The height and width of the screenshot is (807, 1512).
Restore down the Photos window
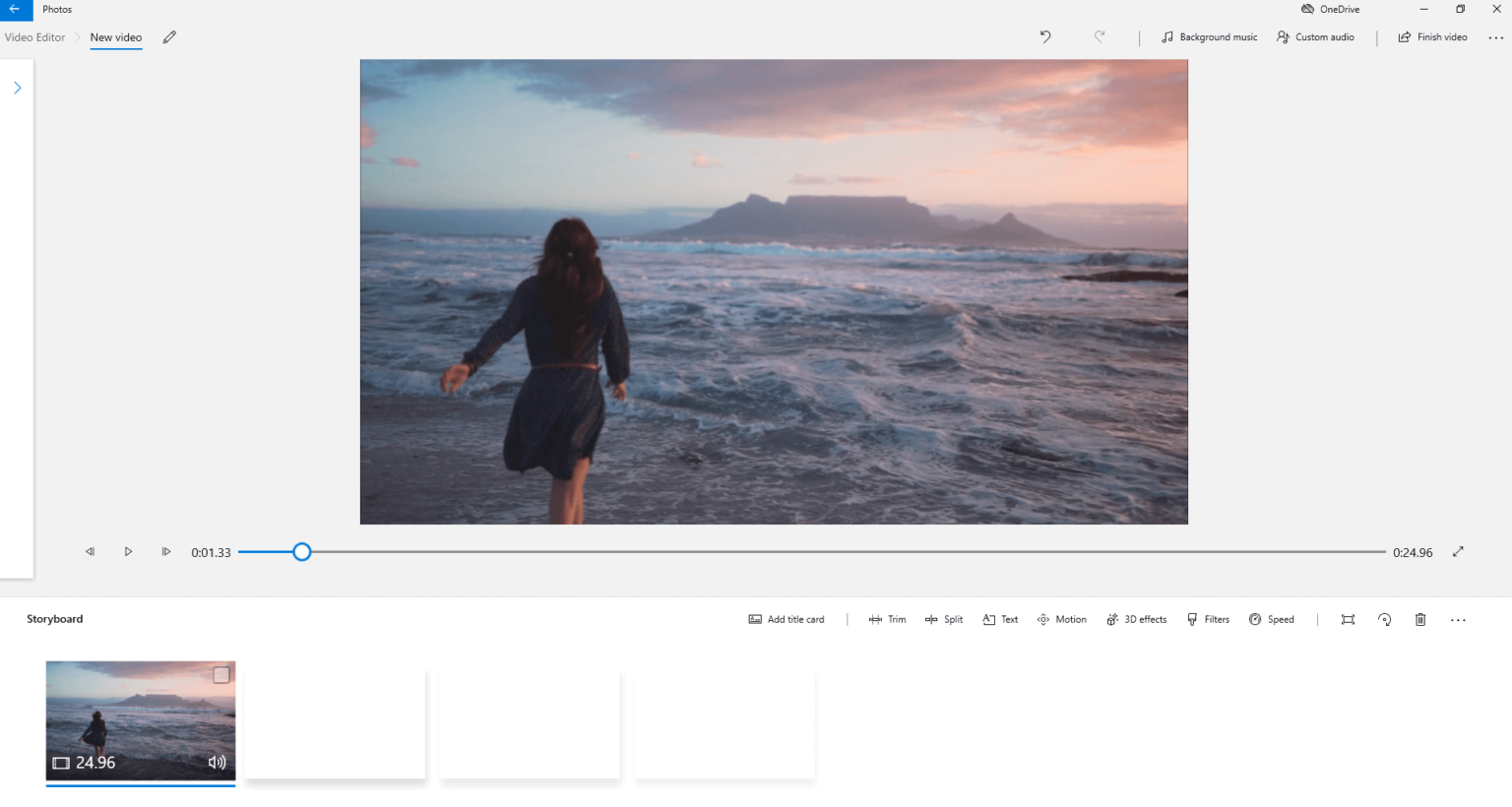point(1460,10)
